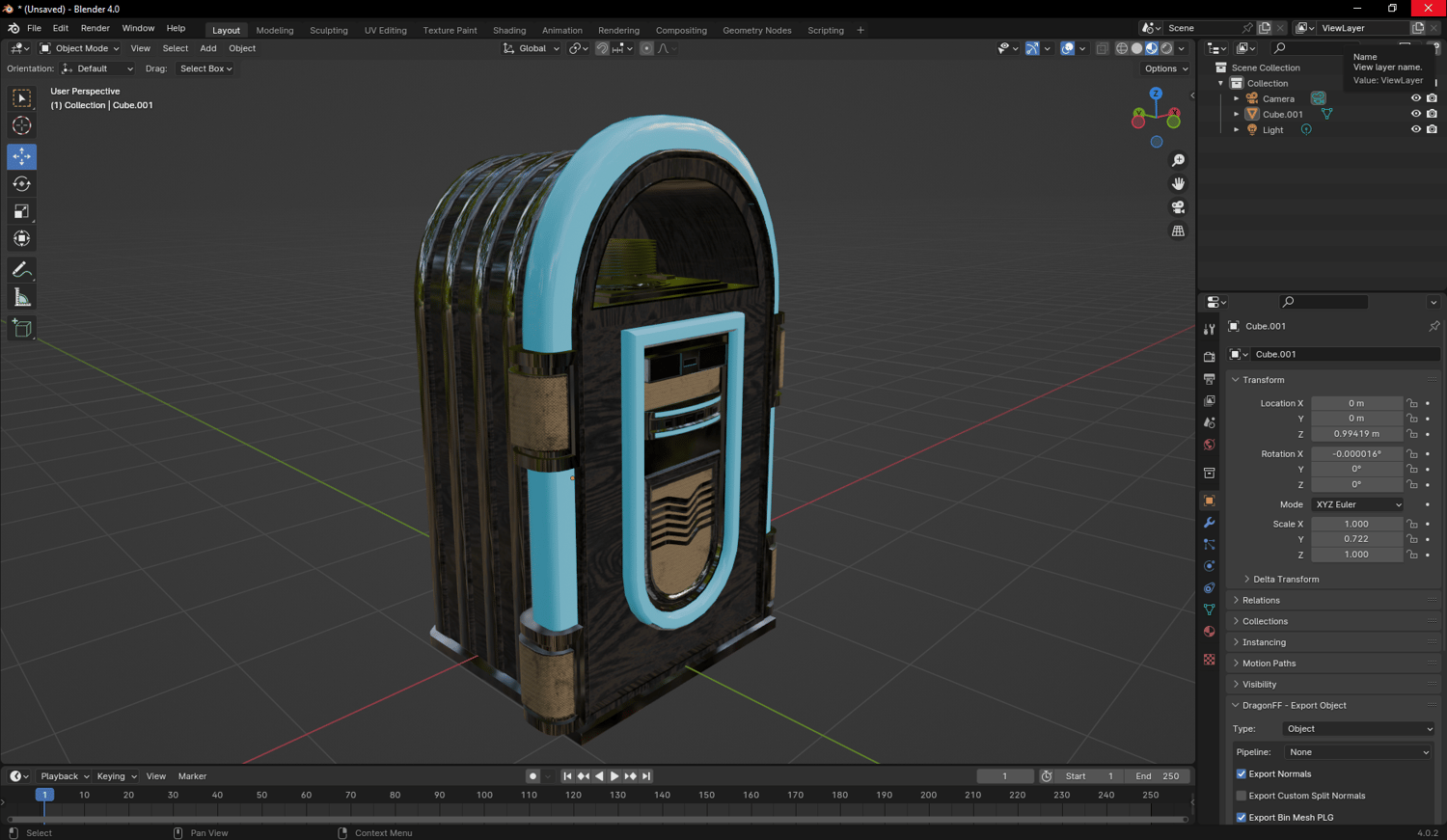Click the Add Cube tool icon
This screenshot has height=840, width=1447.
pyautogui.click(x=21, y=329)
